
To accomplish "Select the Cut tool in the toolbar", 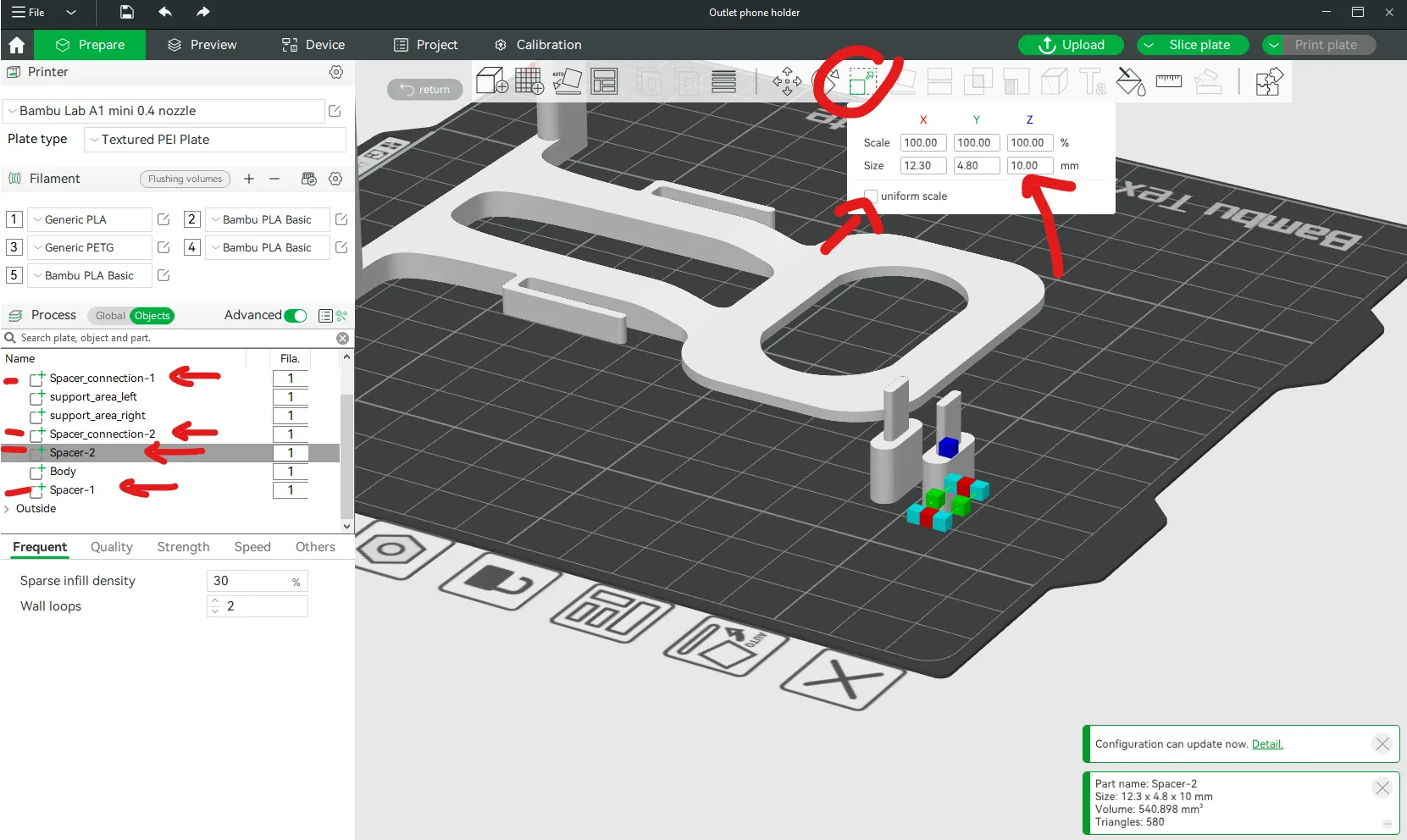I will [939, 81].
